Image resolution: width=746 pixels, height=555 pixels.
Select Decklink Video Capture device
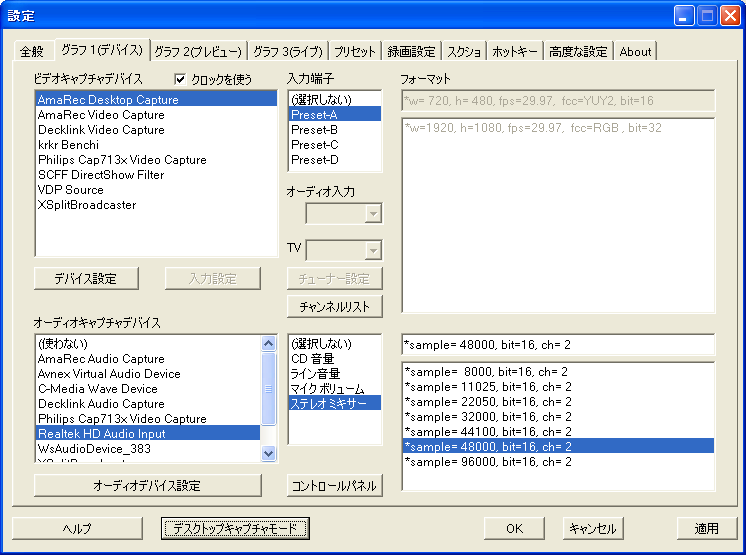pyautogui.click(x=157, y=130)
